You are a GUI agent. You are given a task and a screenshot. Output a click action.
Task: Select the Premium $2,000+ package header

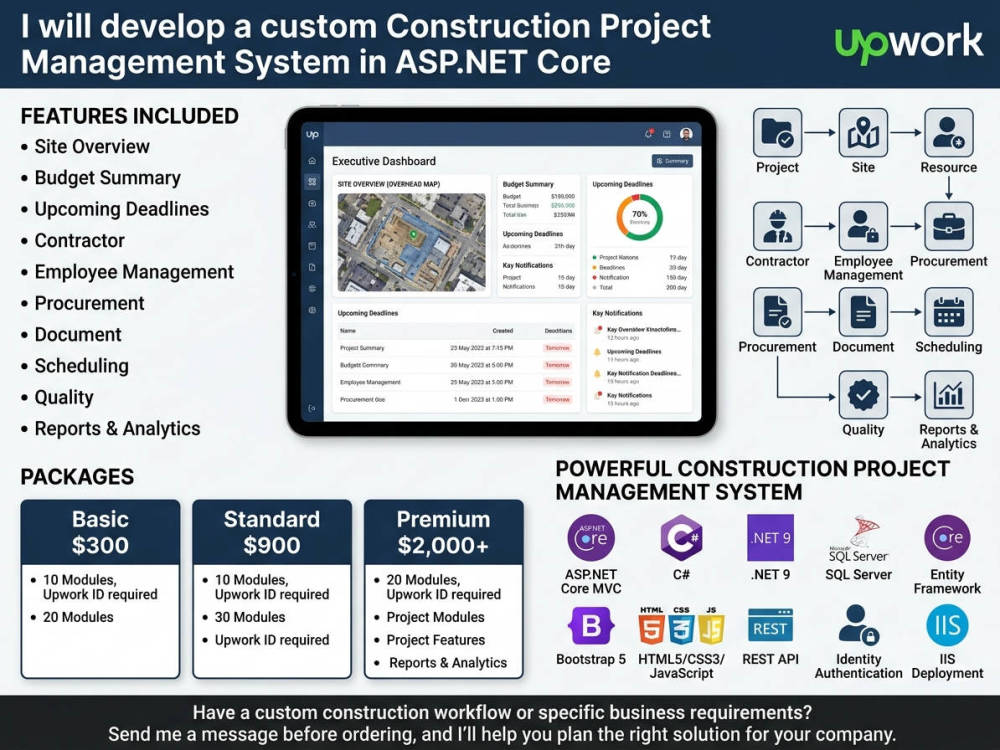443,532
